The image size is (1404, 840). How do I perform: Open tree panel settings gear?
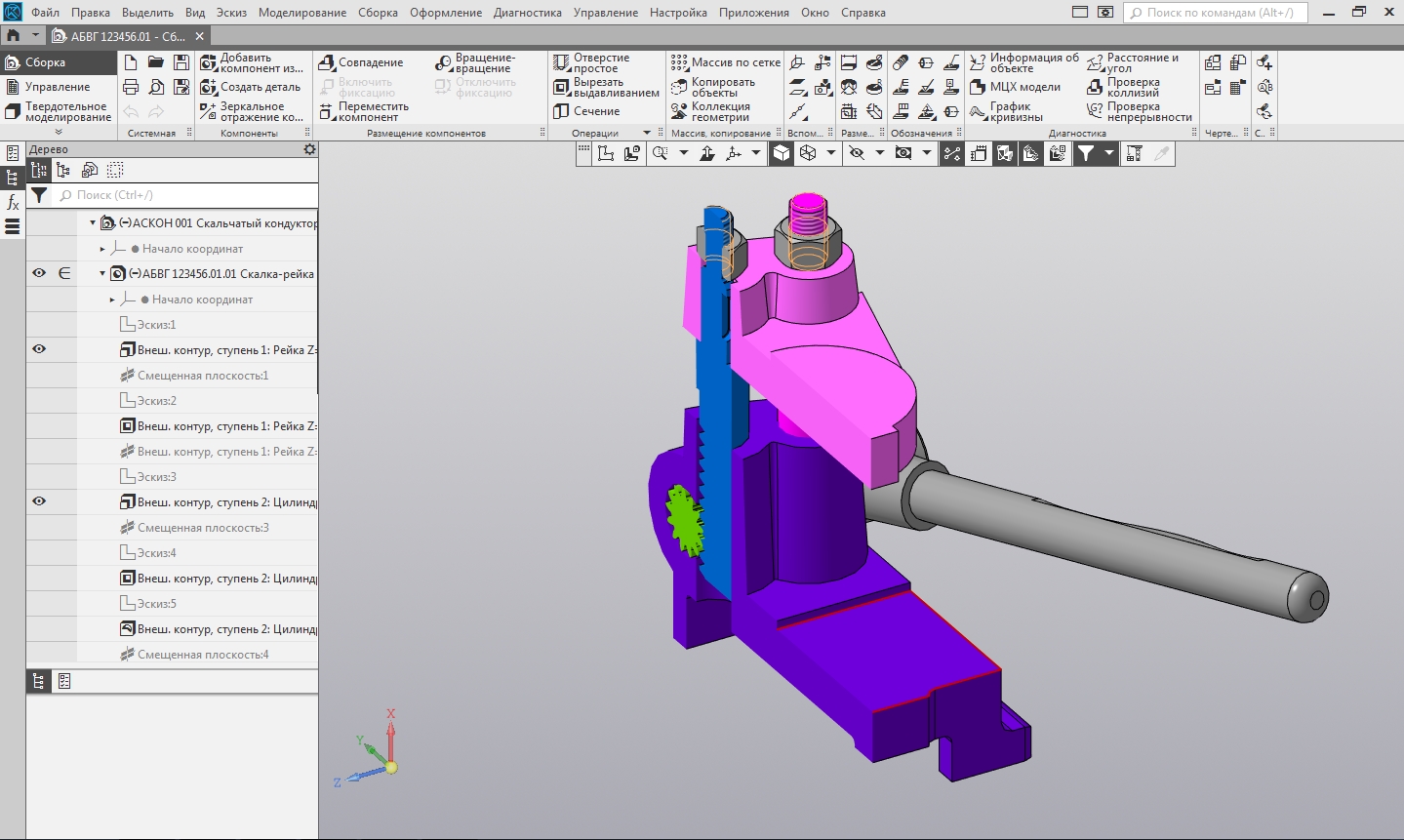point(309,149)
